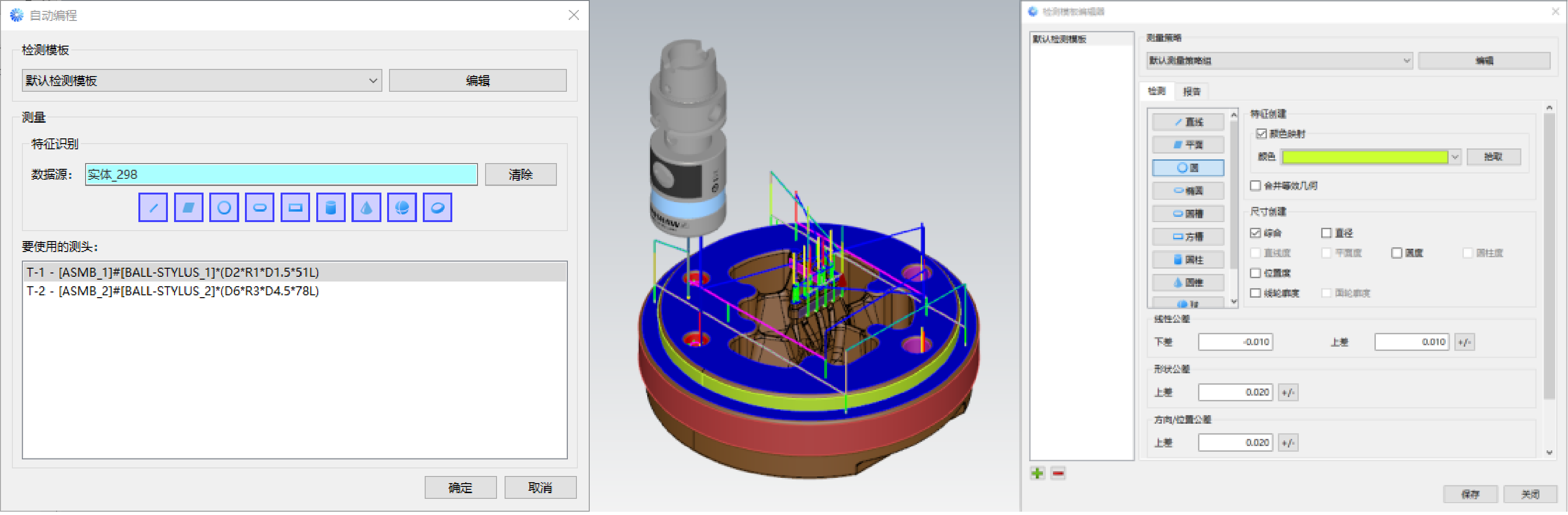The image size is (1568, 515).
Task: Switch to the 检测 tab
Action: [x=1156, y=91]
